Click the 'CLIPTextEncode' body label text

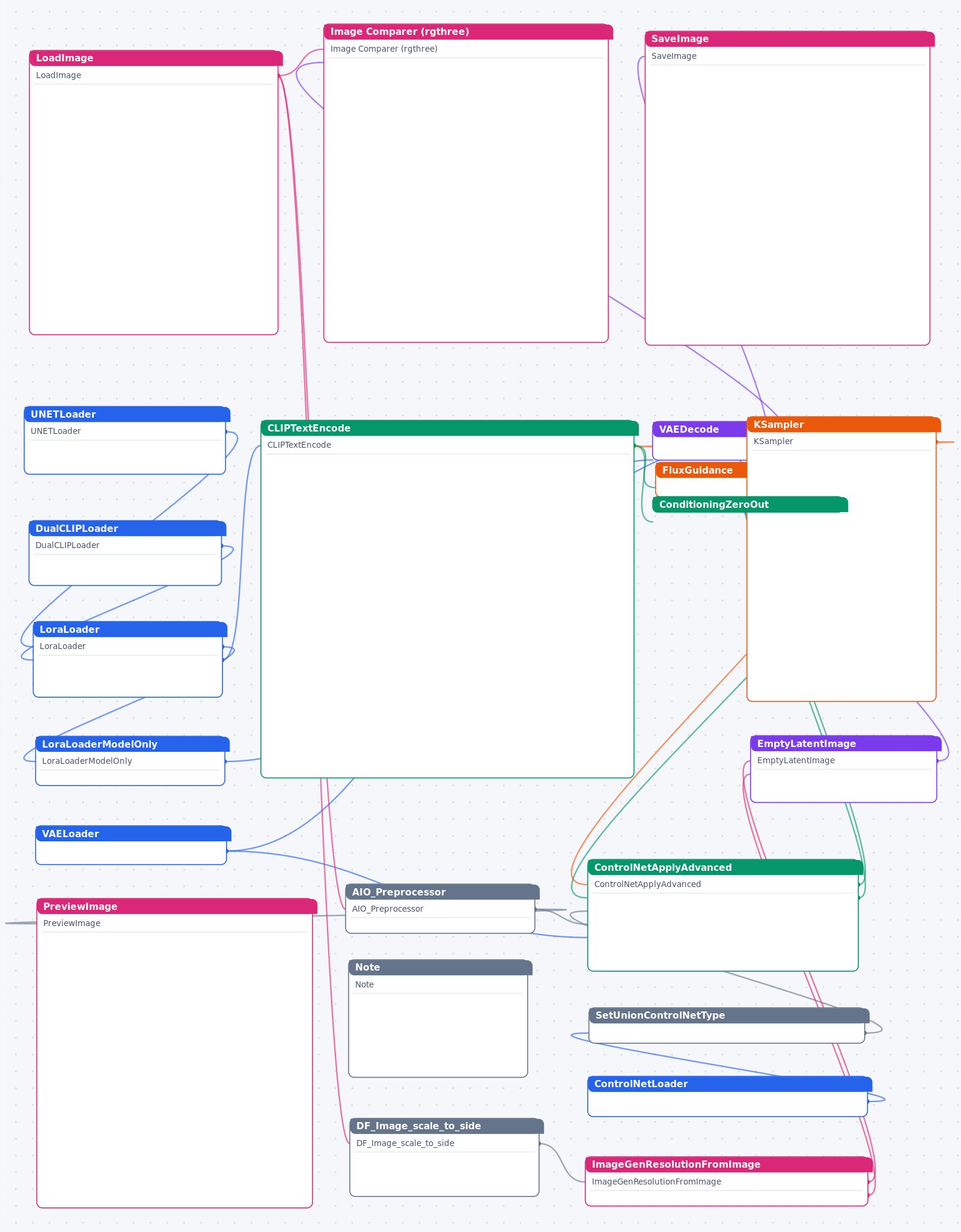tap(299, 445)
